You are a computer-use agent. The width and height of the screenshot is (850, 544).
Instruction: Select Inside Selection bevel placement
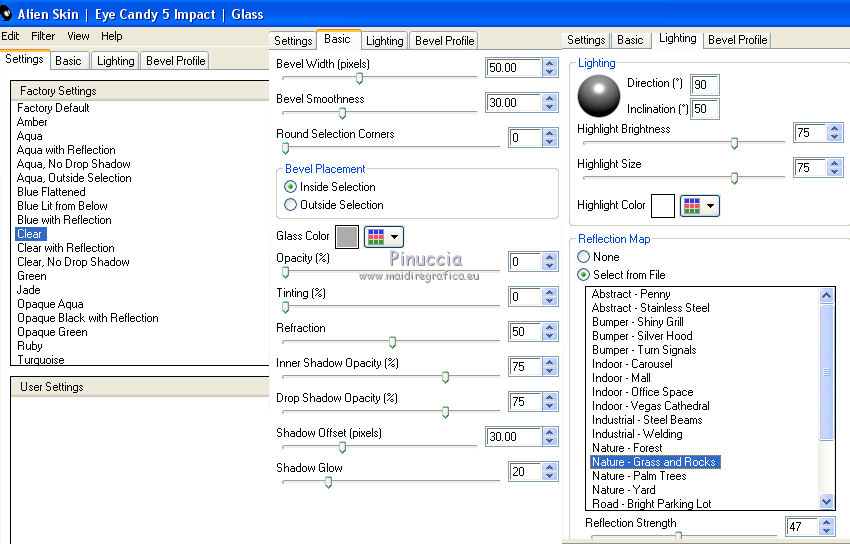291,187
